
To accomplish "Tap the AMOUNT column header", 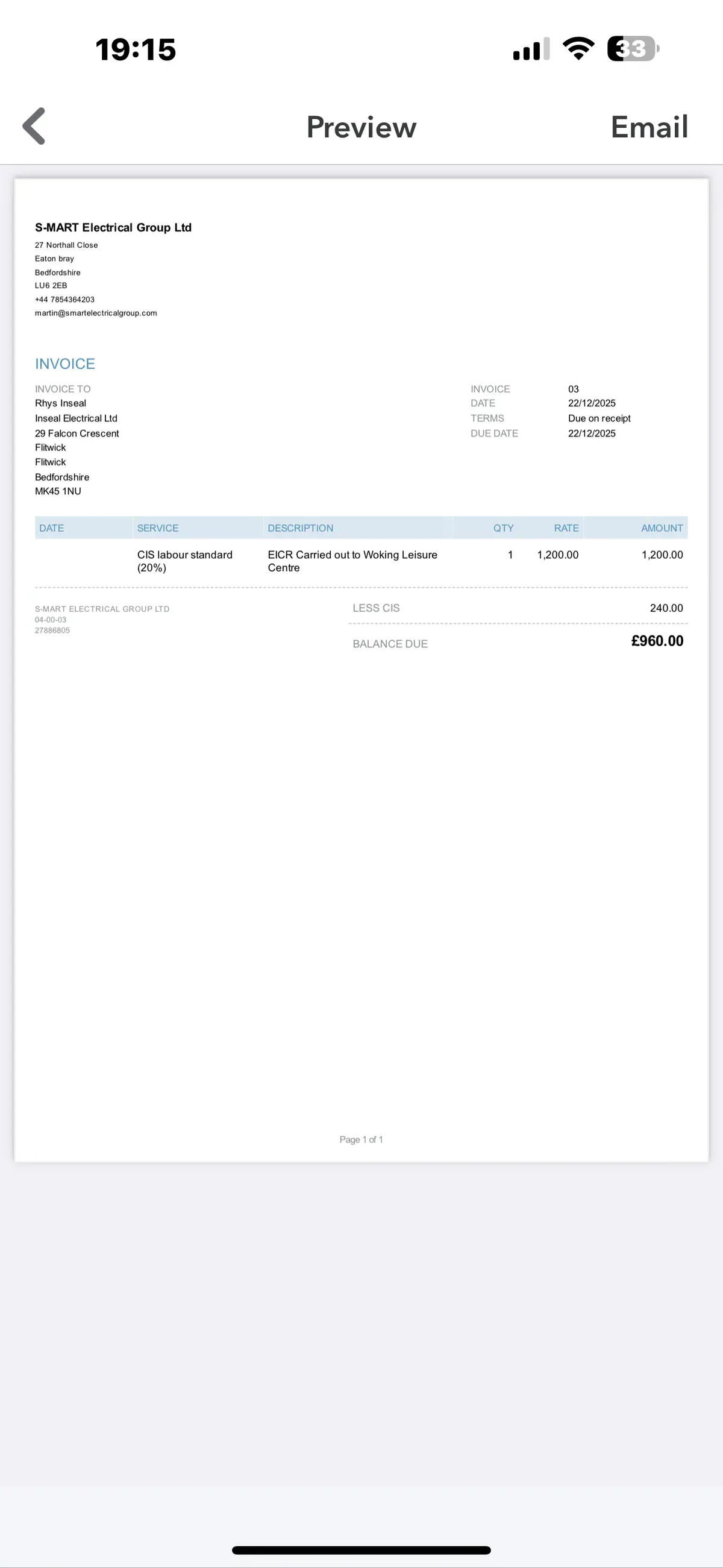I will pos(662,527).
